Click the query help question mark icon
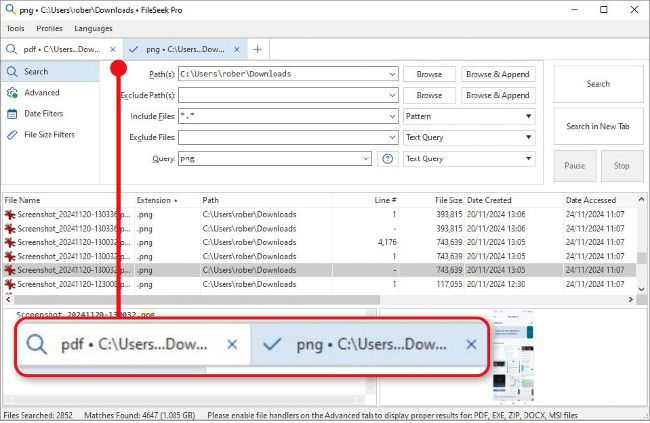Viewport: 650px width, 423px height. (389, 159)
